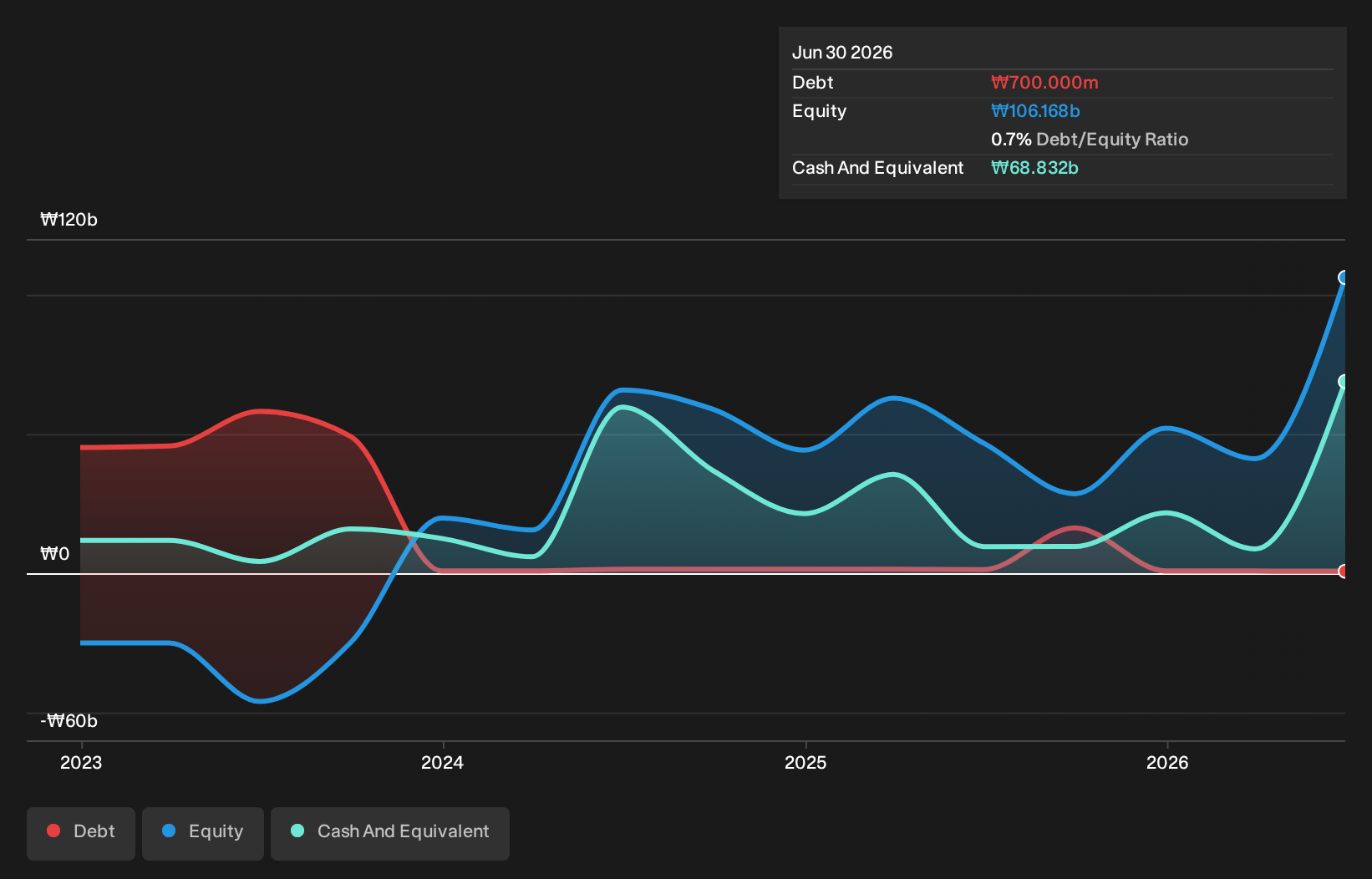Image resolution: width=1372 pixels, height=879 pixels.
Task: Click the 2024 x-axis label
Action: tap(442, 762)
